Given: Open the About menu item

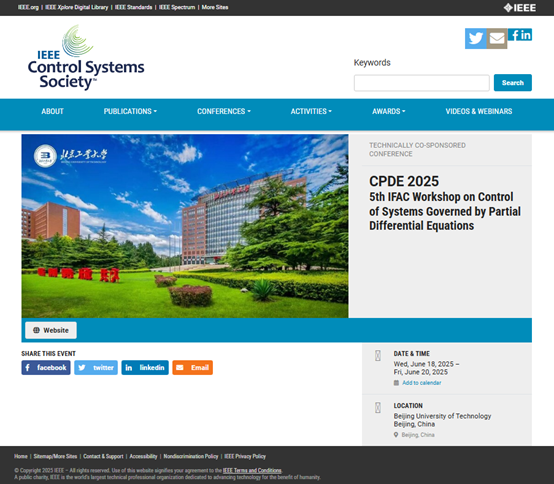Looking at the screenshot, I should point(52,111).
